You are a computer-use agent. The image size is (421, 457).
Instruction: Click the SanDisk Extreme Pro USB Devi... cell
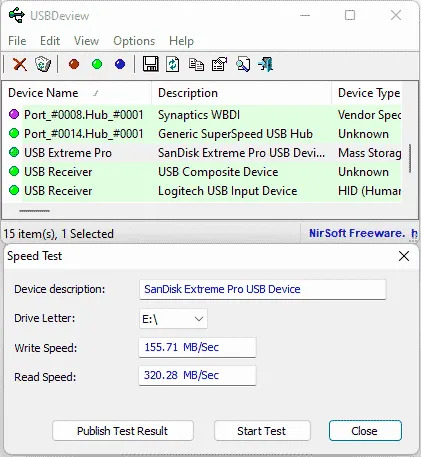[241, 153]
